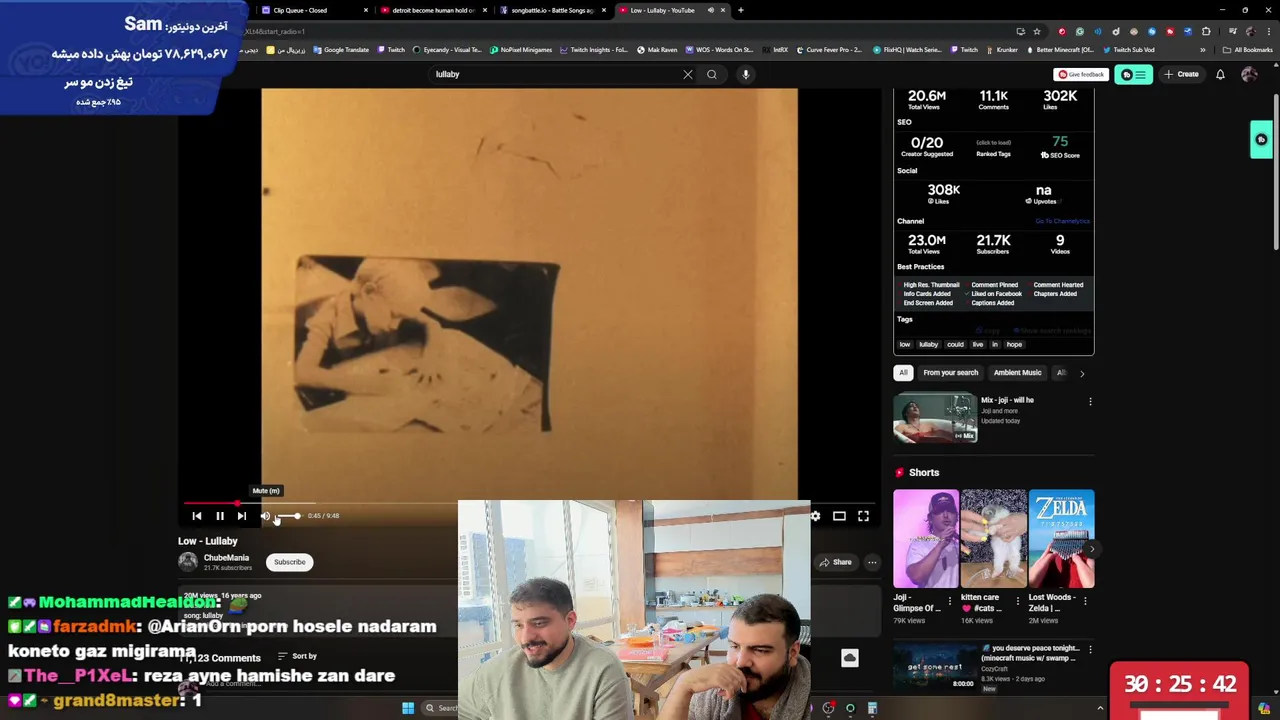Bookmark this page with the star icon

pos(1037,31)
